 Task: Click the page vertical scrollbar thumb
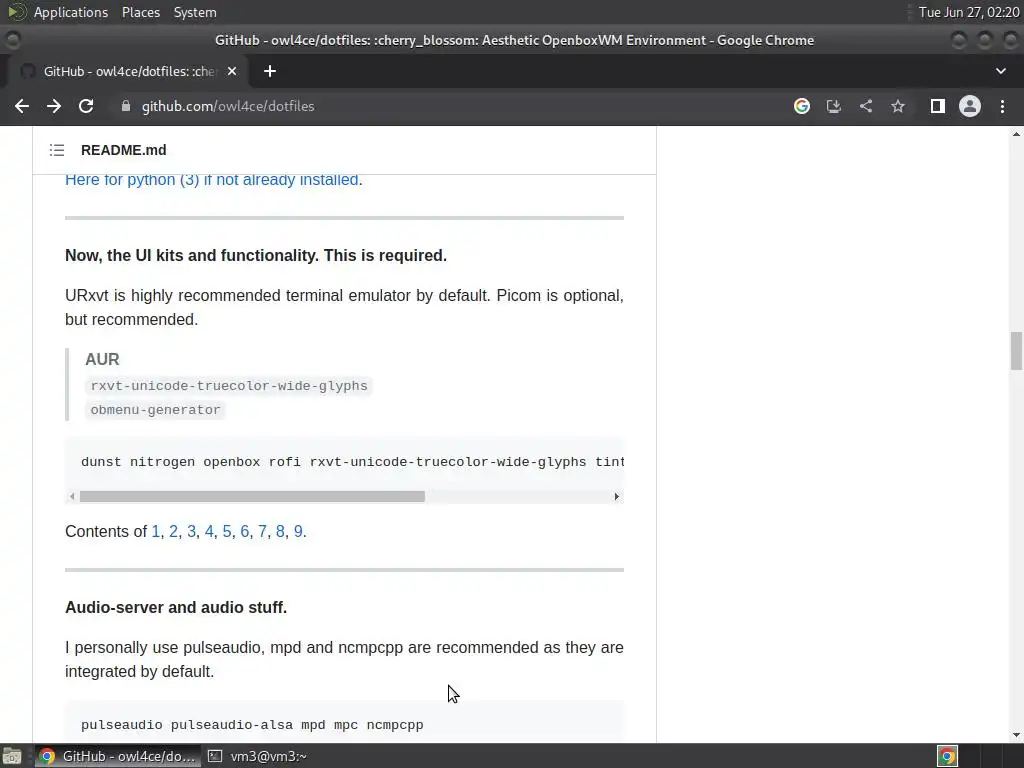(1016, 351)
